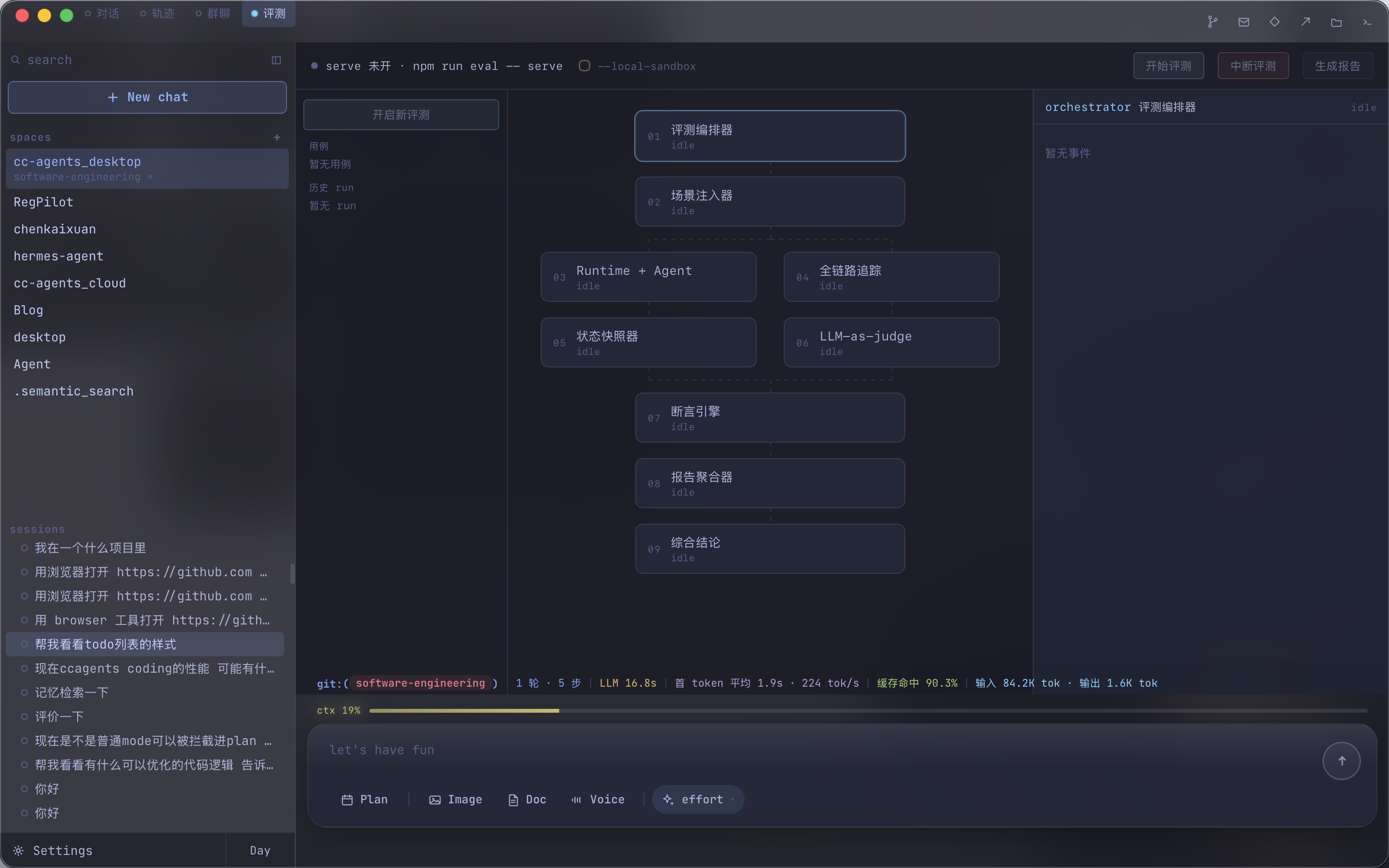This screenshot has width=1389, height=868.
Task: Switch to the 轨迹 tab
Action: pyautogui.click(x=157, y=13)
